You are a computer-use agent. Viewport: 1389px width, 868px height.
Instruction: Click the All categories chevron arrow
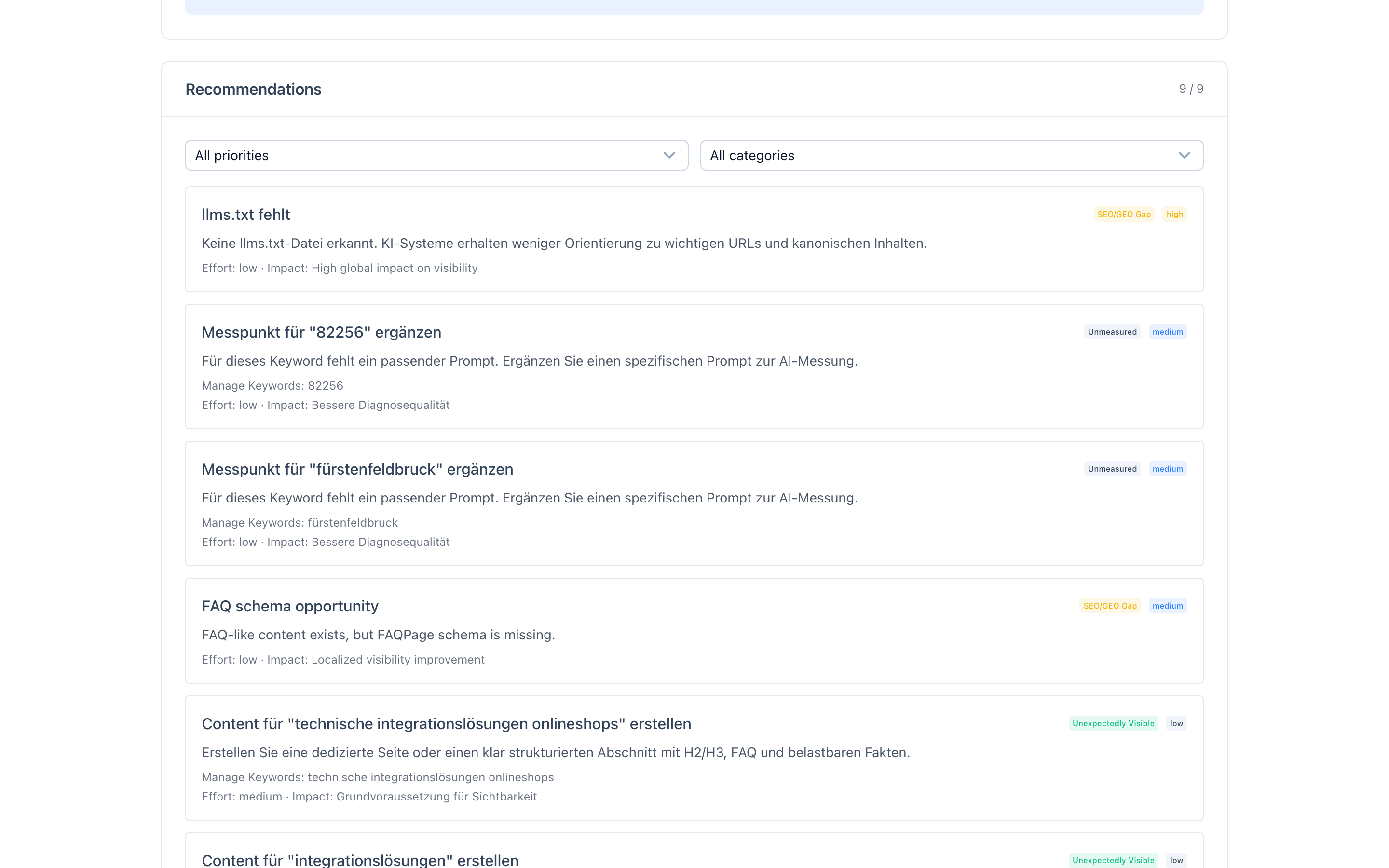point(1184,156)
